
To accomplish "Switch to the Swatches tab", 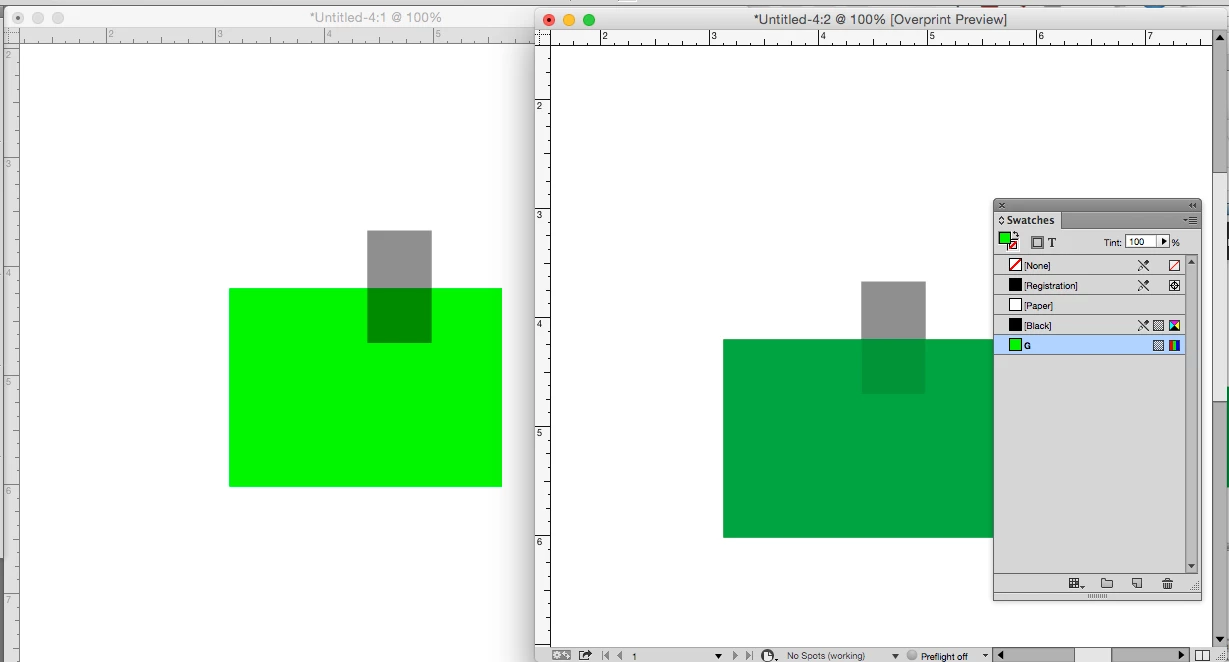I will pos(1028,220).
